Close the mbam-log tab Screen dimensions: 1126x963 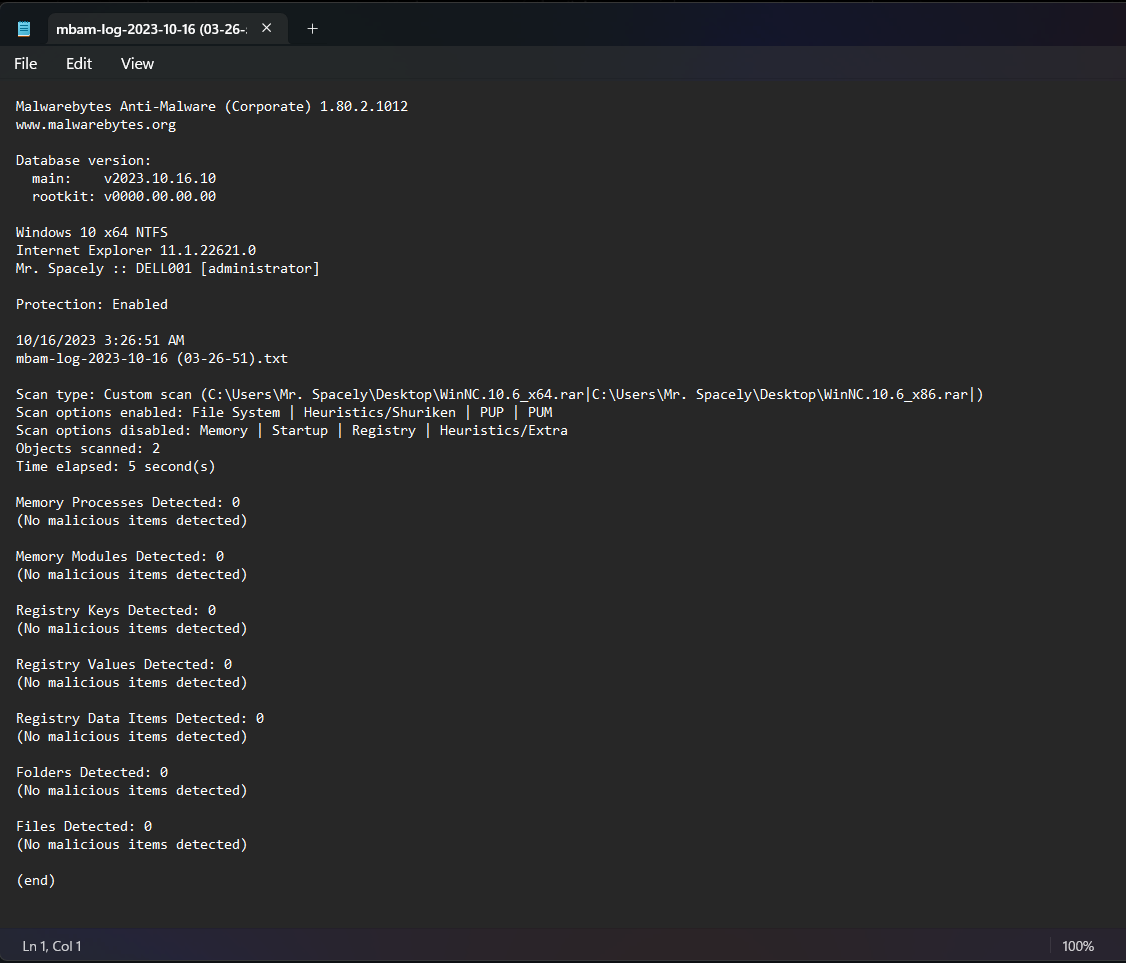(266, 28)
